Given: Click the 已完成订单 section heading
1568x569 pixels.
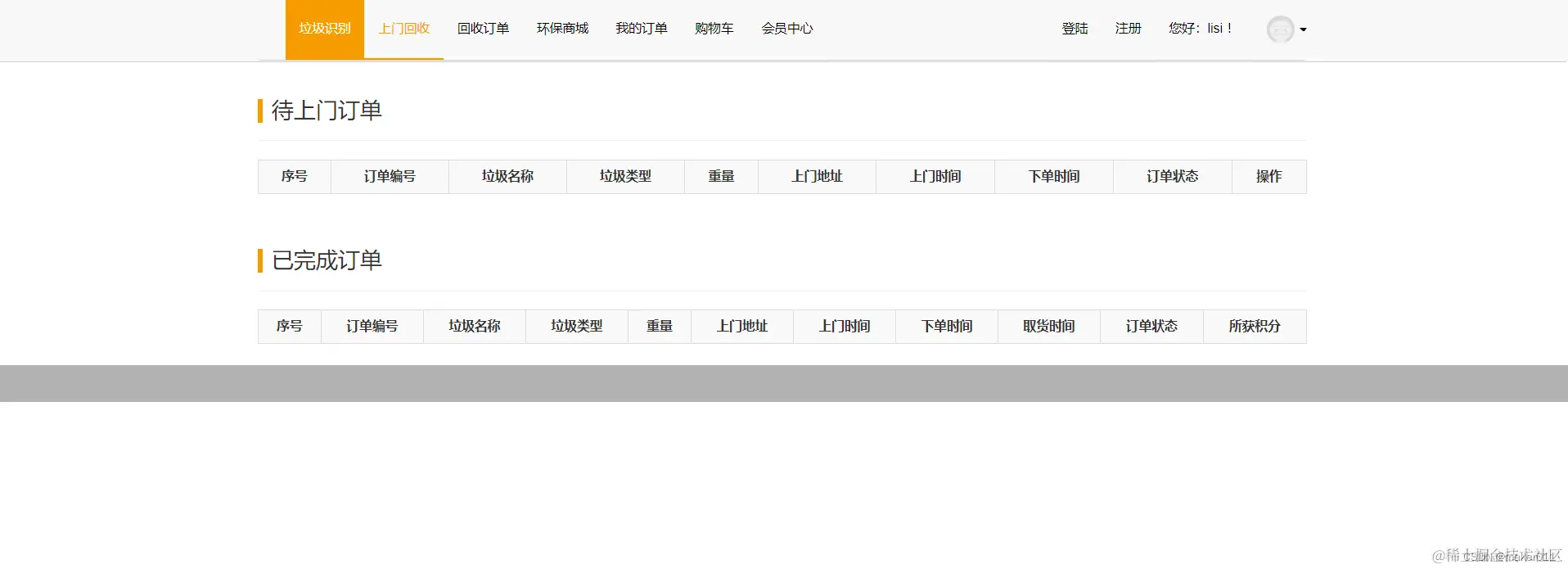Looking at the screenshot, I should click(x=327, y=260).
